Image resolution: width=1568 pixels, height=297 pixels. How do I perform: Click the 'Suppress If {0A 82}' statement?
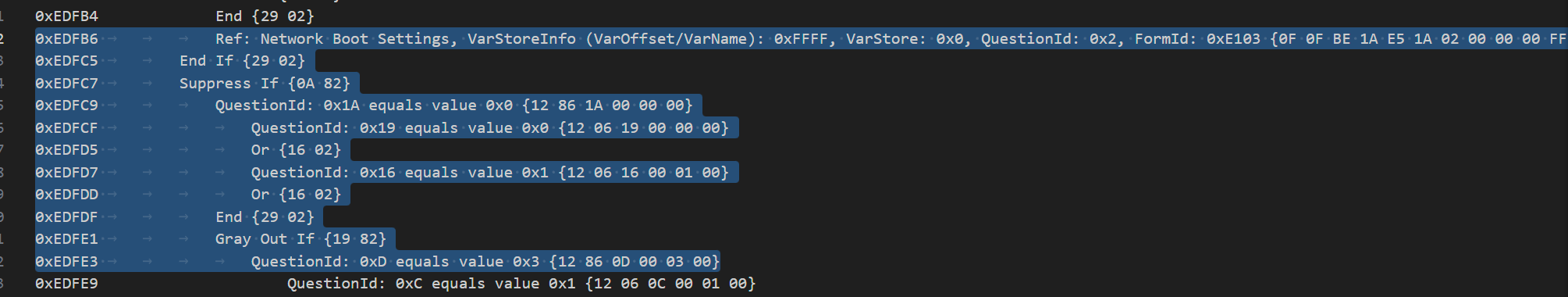tap(265, 84)
